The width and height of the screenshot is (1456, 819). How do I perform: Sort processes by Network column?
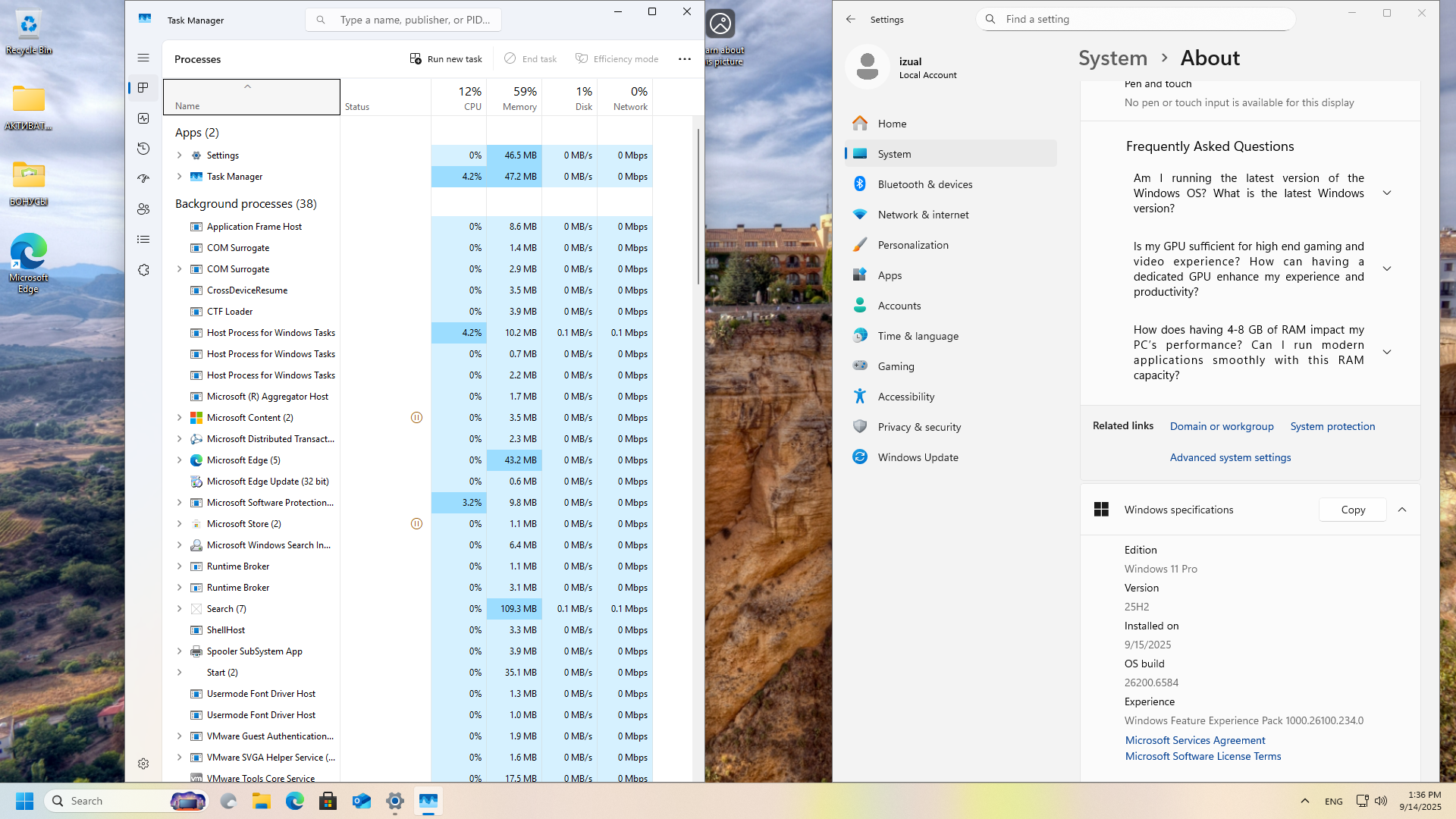click(x=625, y=97)
